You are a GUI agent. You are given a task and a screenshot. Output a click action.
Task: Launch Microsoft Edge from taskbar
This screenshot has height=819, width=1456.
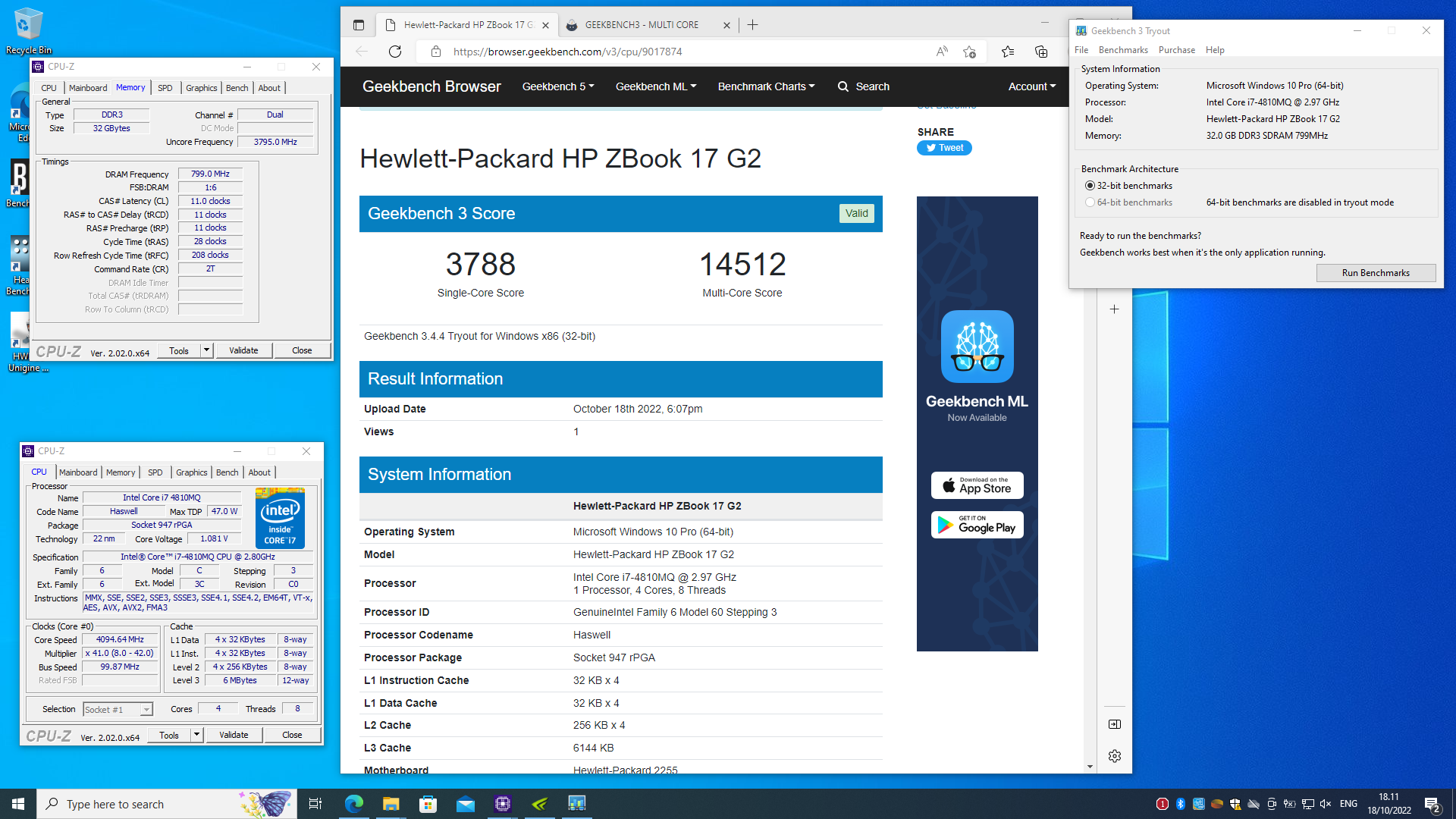point(353,804)
